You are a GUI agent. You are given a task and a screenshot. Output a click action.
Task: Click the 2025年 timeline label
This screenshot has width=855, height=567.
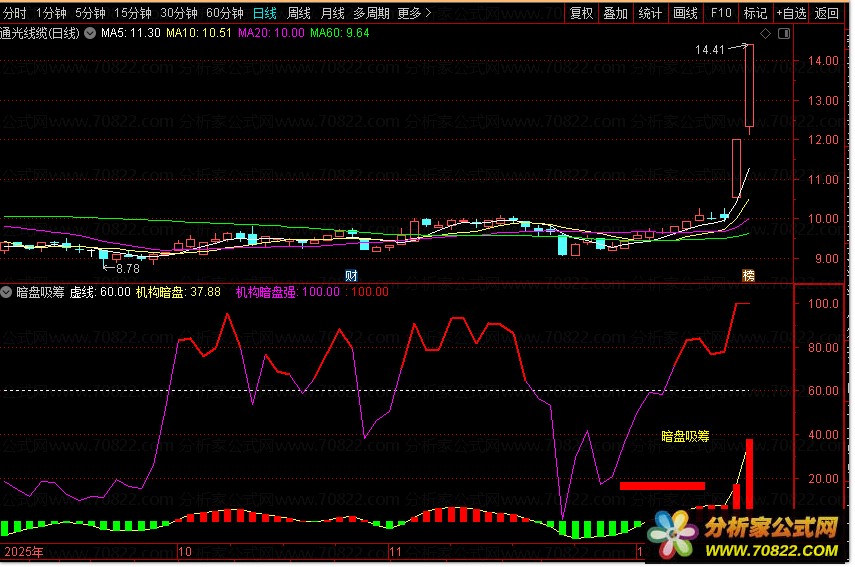pos(24,552)
